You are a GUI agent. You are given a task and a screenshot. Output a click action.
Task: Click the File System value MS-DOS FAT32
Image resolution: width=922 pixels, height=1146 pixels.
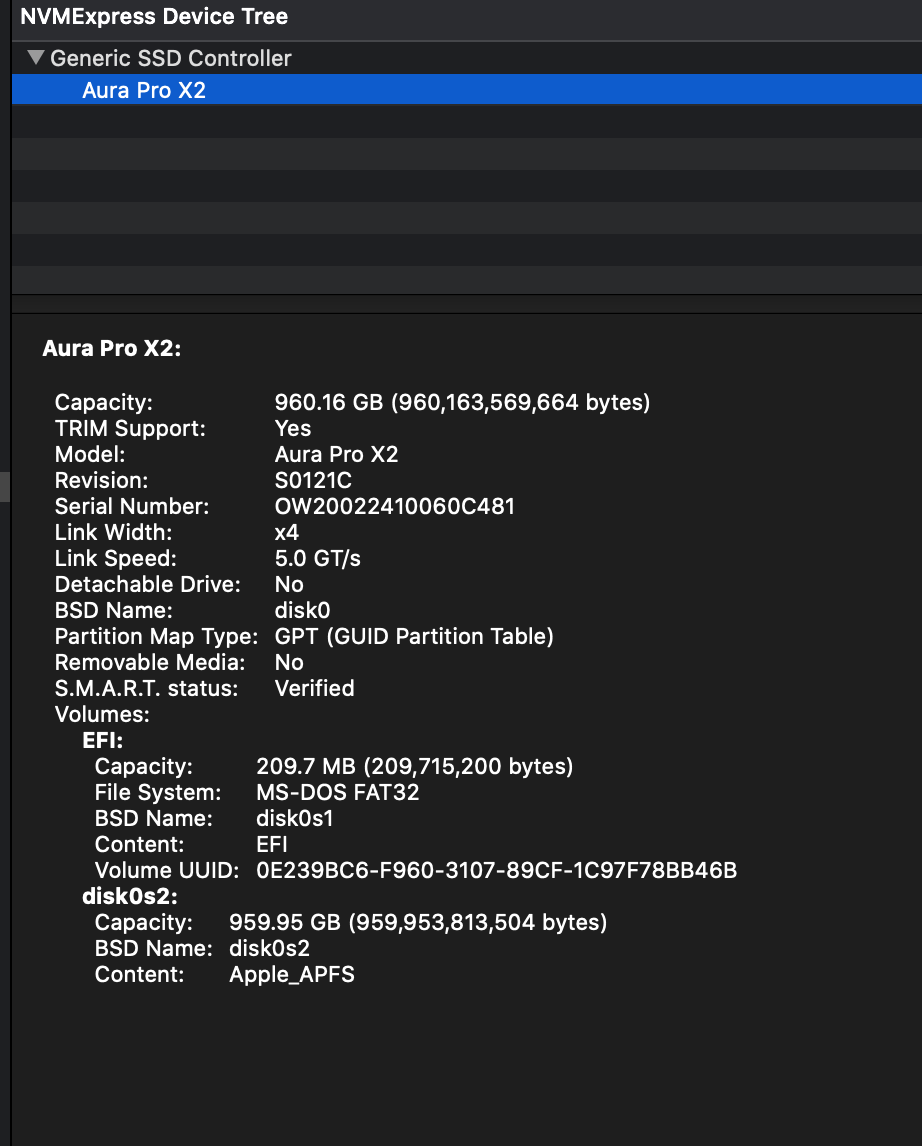[338, 792]
